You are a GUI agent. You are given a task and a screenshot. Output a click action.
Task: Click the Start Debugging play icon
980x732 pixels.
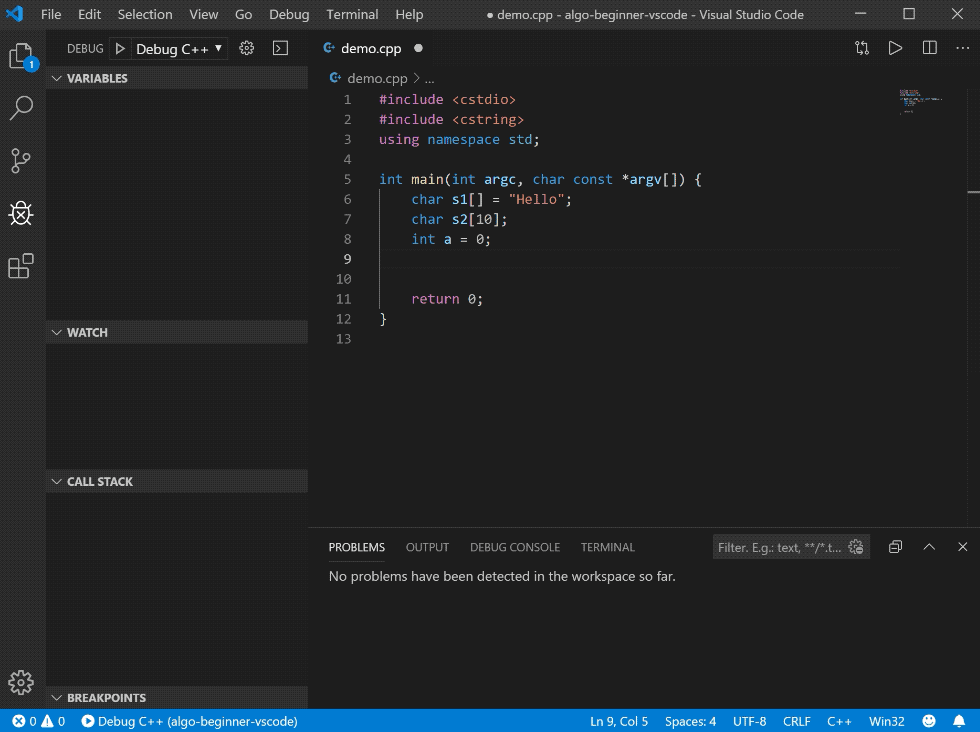(x=120, y=48)
